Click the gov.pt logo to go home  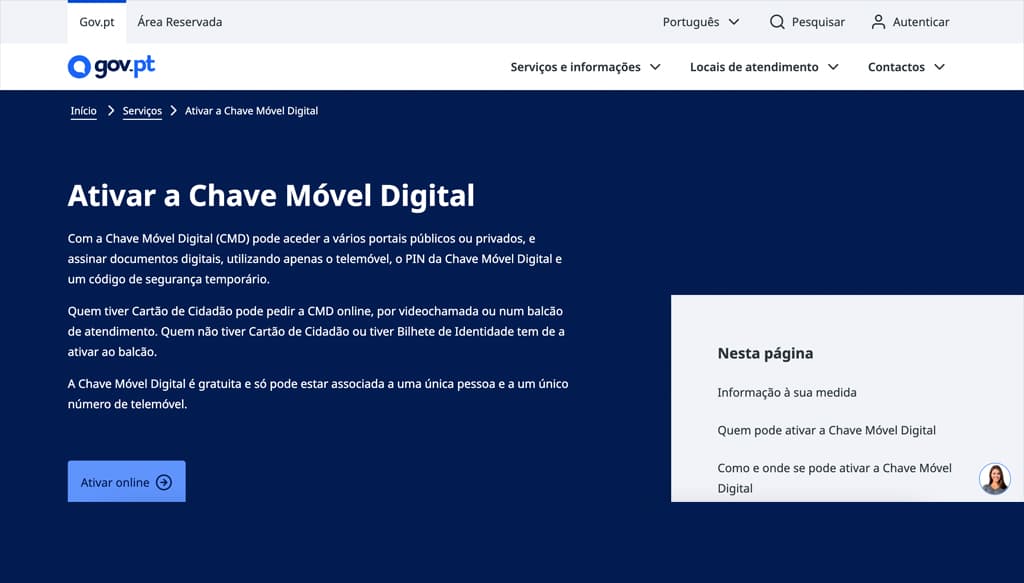[x=110, y=66]
